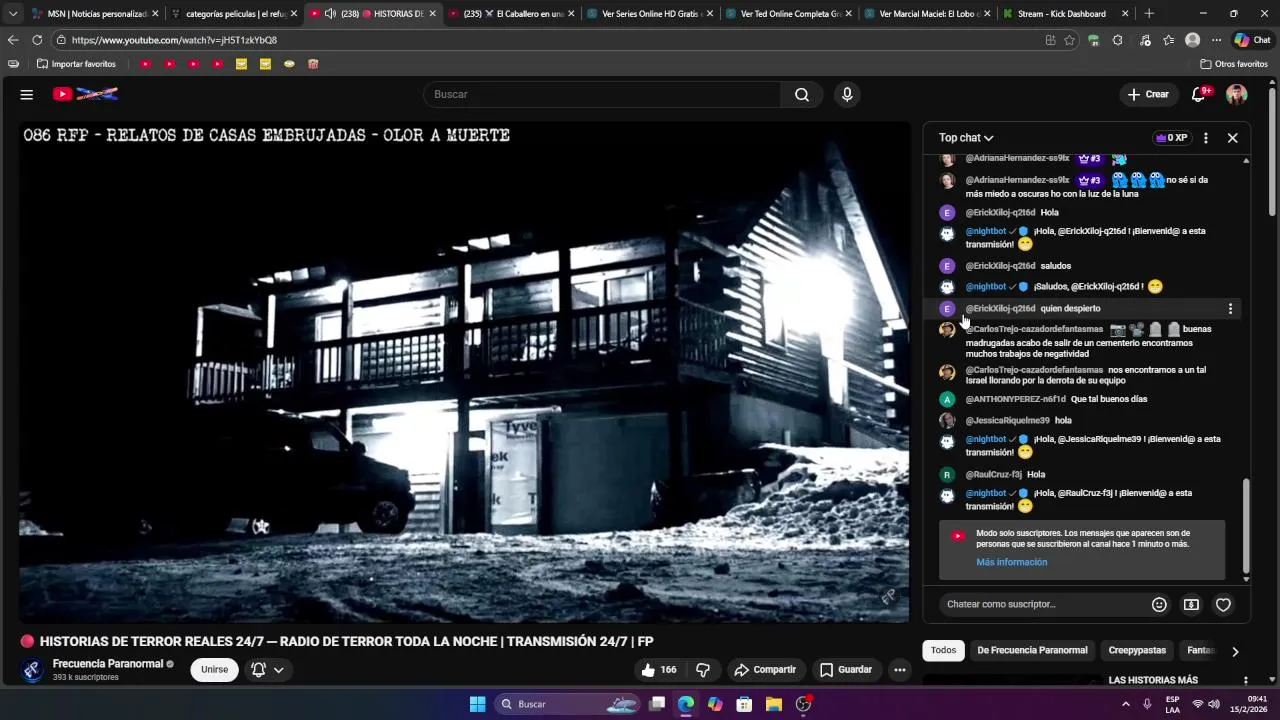This screenshot has height=720, width=1280.
Task: Select the Creepypastas filter chip
Action: coord(1137,650)
